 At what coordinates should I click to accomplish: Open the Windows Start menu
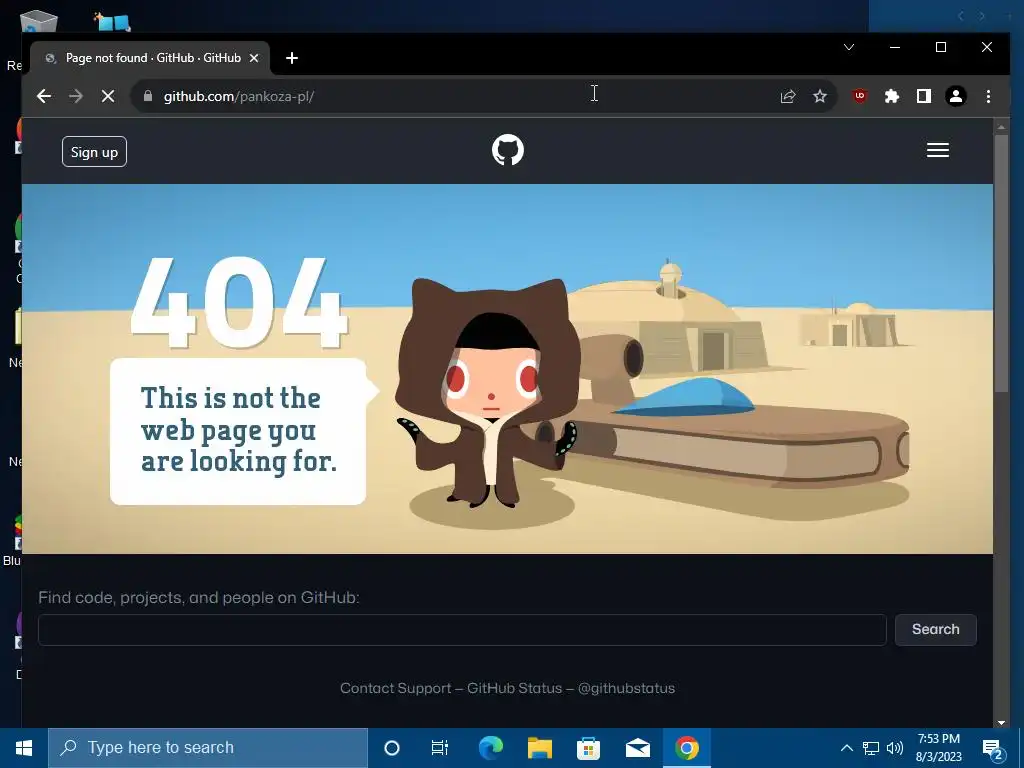tap(24, 748)
